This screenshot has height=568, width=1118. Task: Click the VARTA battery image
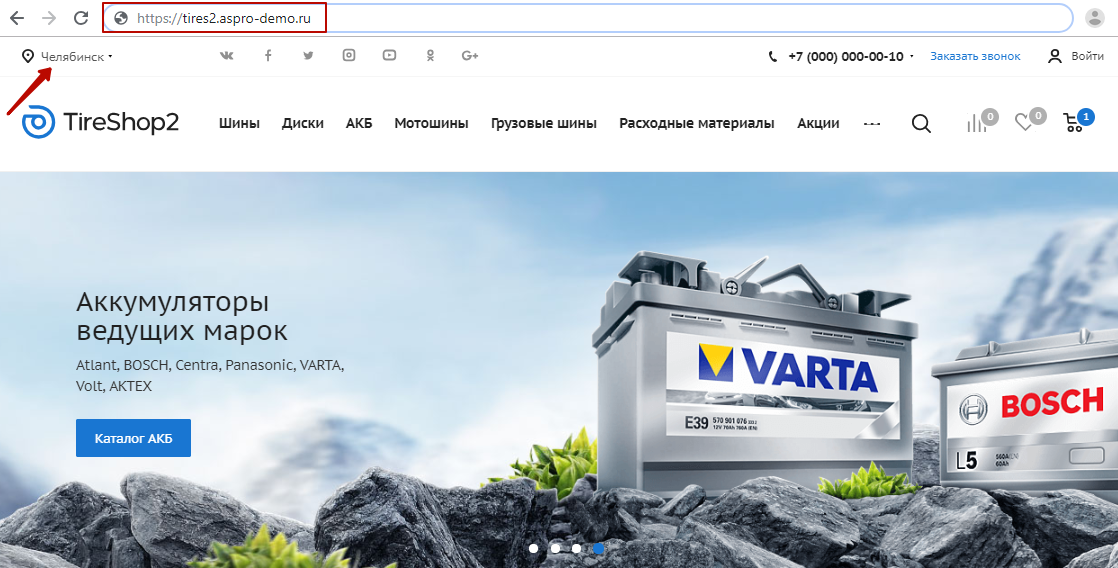pyautogui.click(x=754, y=374)
